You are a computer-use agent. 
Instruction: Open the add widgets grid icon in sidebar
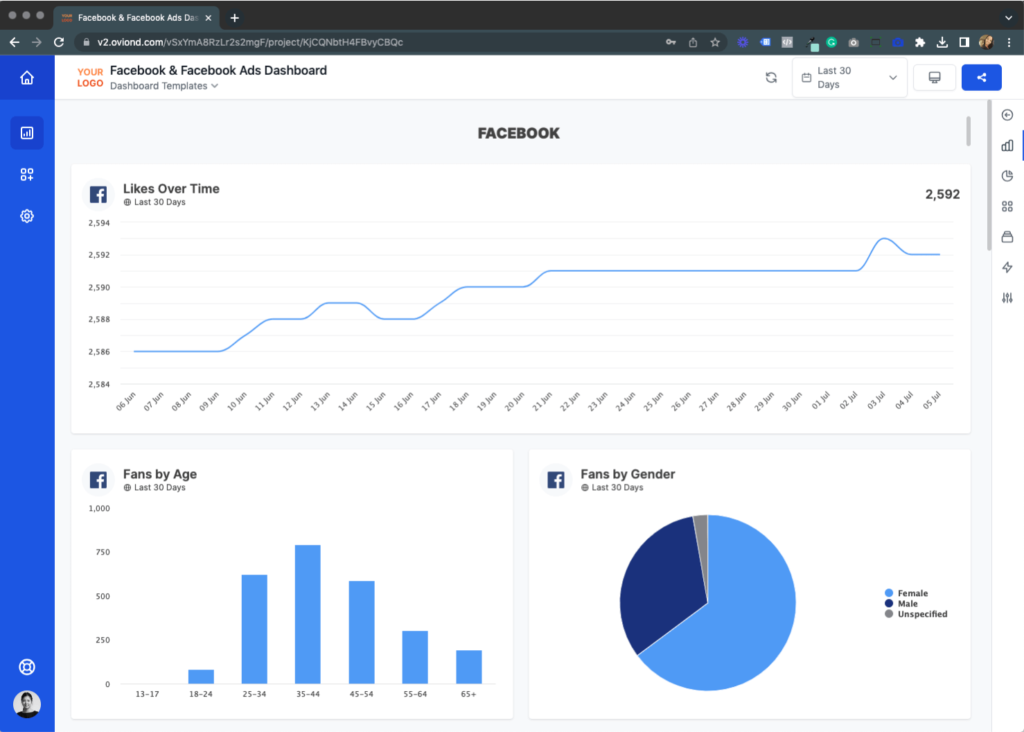click(27, 174)
